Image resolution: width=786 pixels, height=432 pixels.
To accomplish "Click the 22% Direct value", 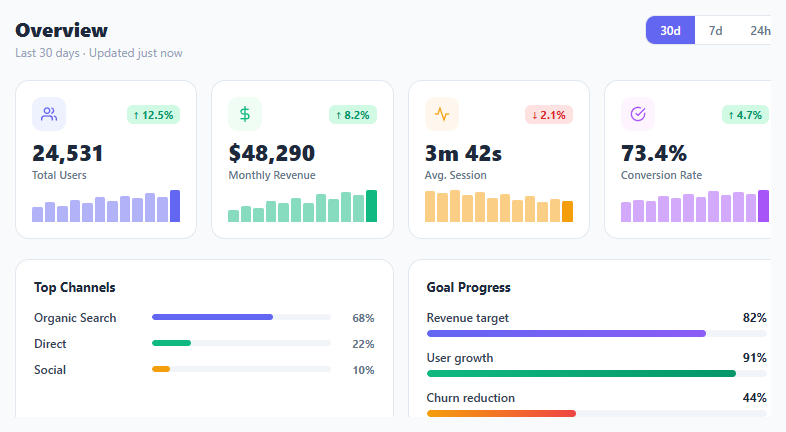I will tap(363, 344).
